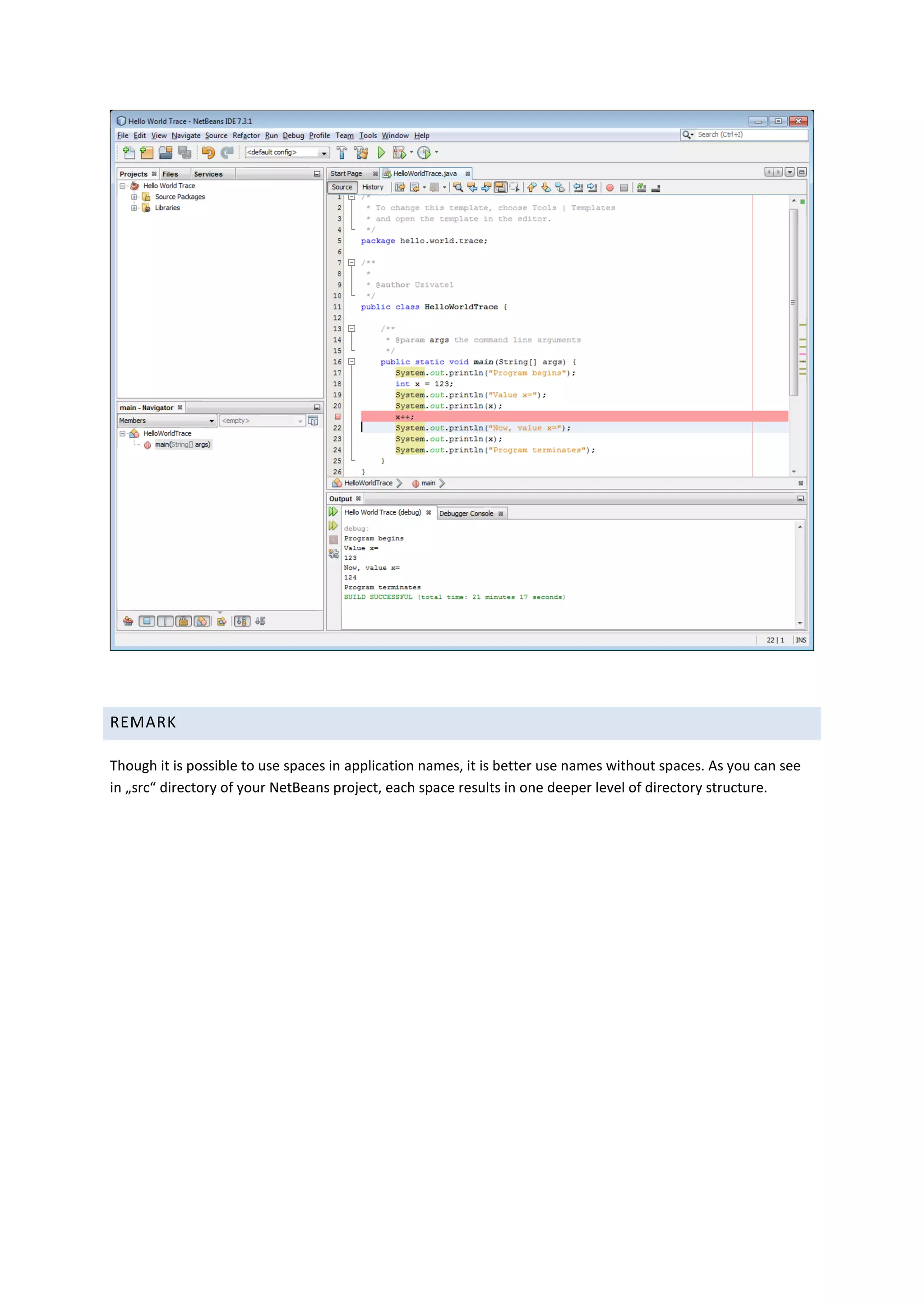This screenshot has width=924, height=1307.
Task: Click the Debug Project toolbar icon
Action: tap(399, 153)
